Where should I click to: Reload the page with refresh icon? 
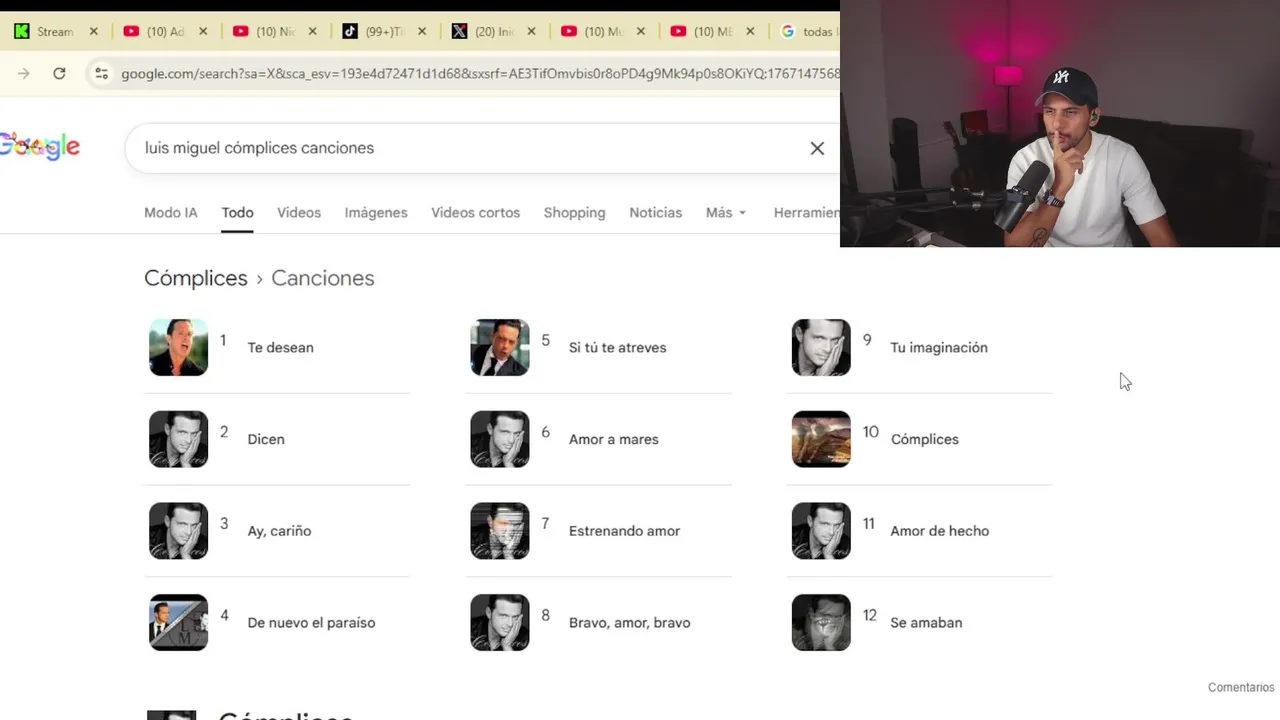coord(59,73)
